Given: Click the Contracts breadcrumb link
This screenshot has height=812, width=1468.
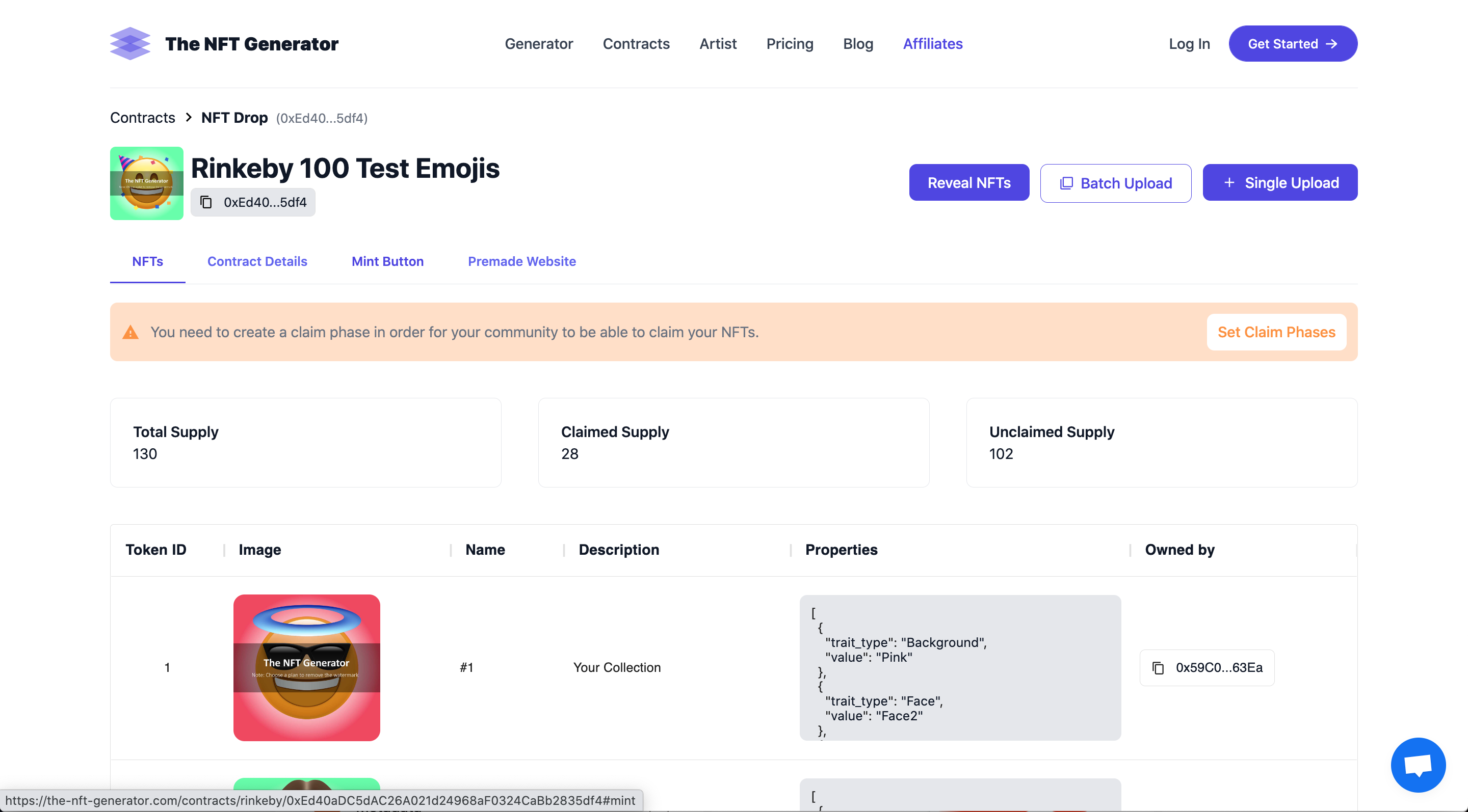Looking at the screenshot, I should [143, 117].
